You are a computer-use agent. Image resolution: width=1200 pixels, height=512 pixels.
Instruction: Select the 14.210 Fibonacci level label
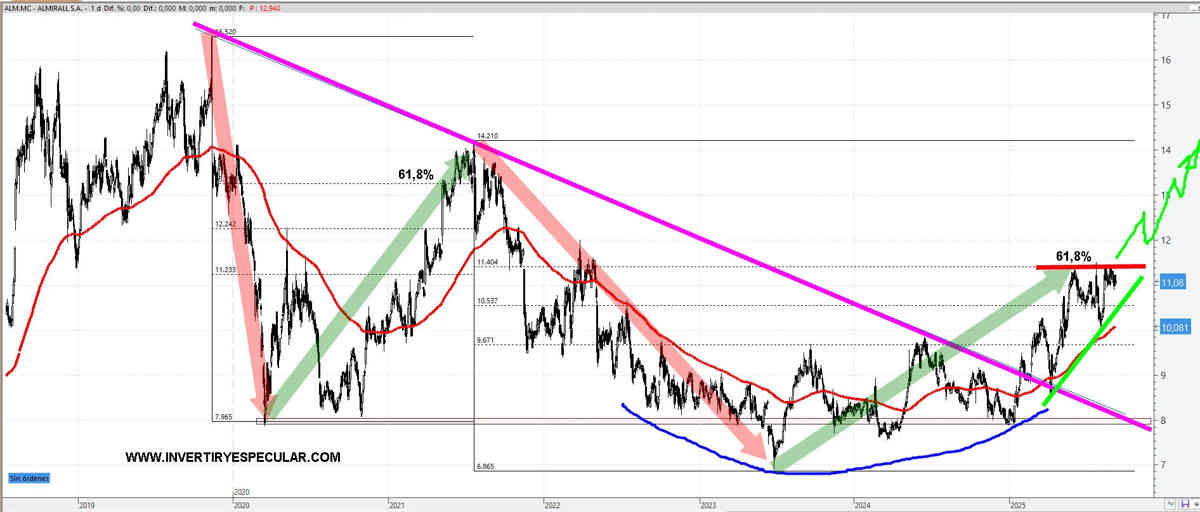(x=488, y=135)
